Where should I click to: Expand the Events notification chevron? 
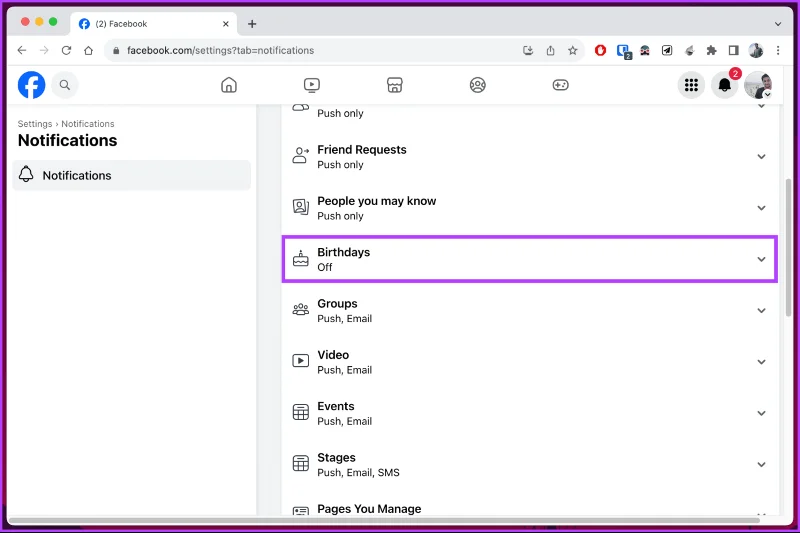click(x=761, y=413)
